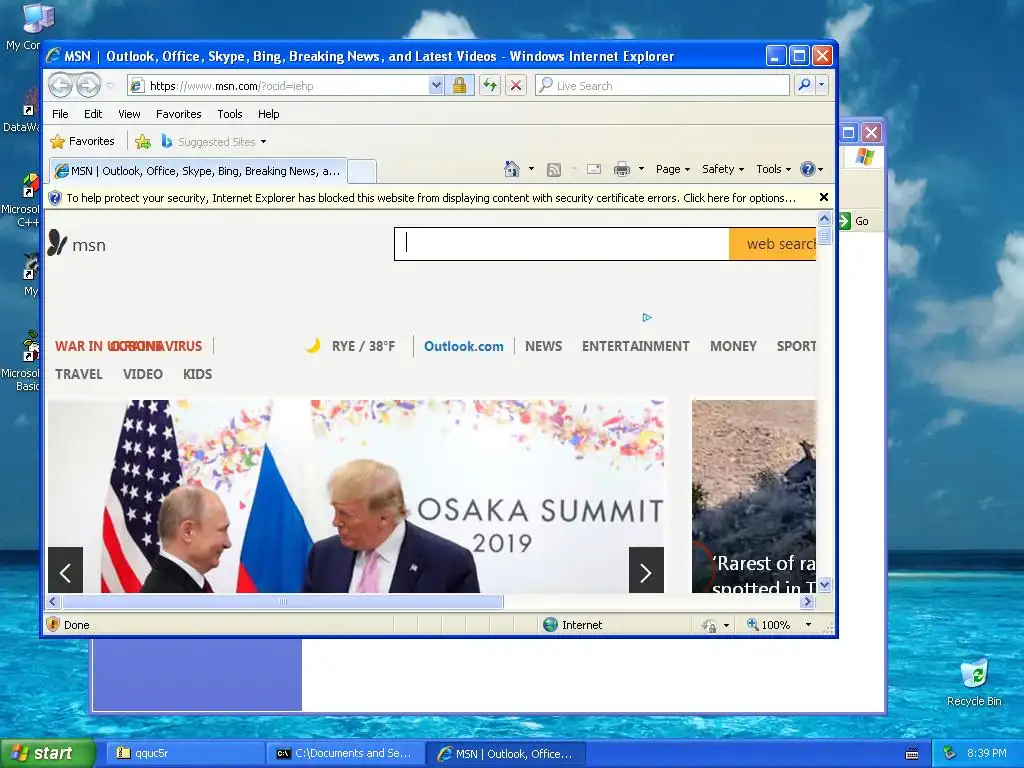The width and height of the screenshot is (1024, 768).
Task: Click the vertical scrollbar up arrow
Action: coord(824,219)
